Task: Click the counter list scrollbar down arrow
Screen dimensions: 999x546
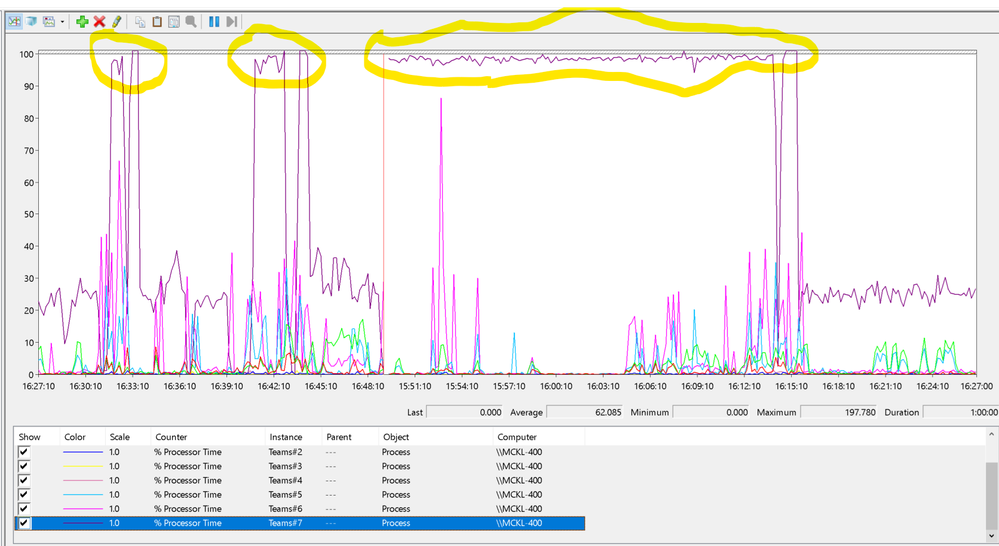Action: coord(991,536)
